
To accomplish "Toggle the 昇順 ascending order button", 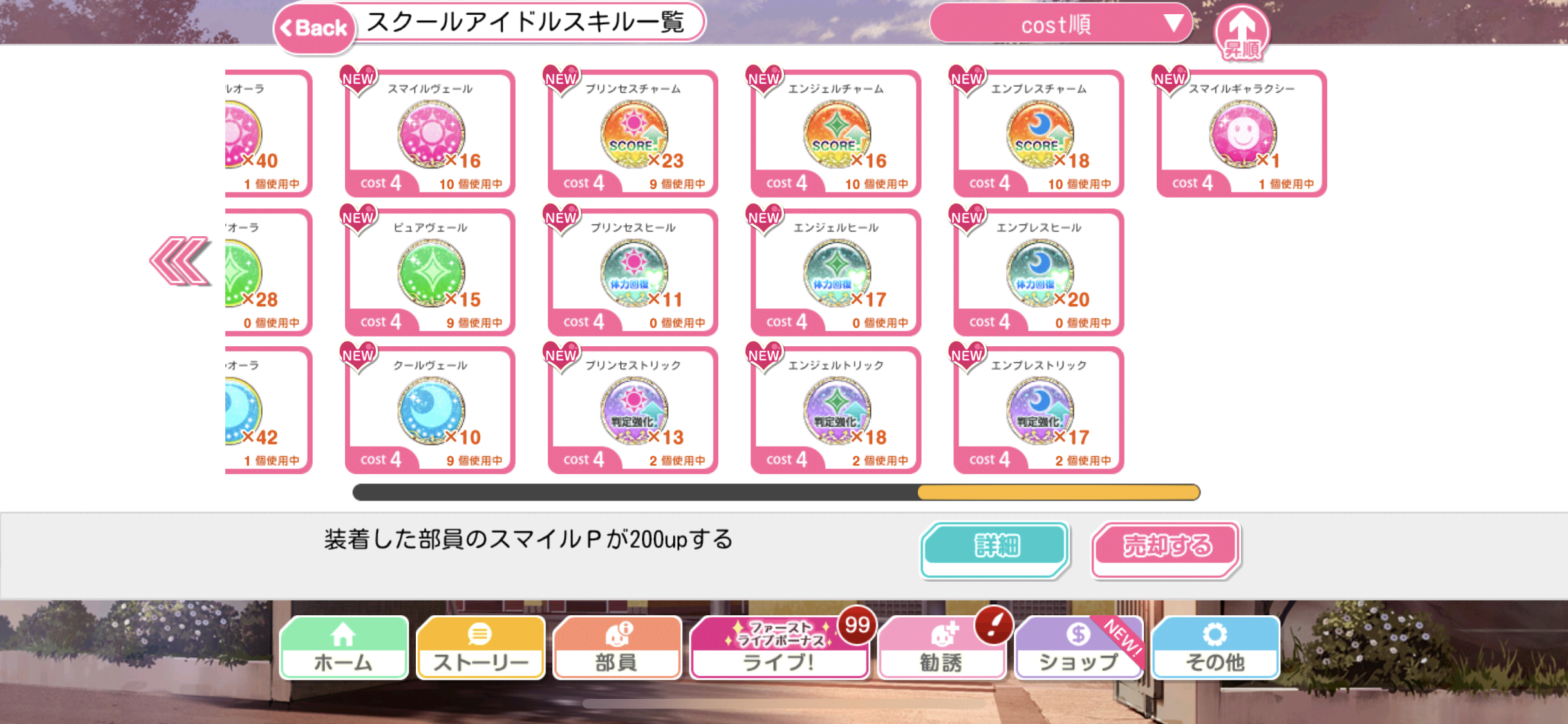I will [1242, 33].
